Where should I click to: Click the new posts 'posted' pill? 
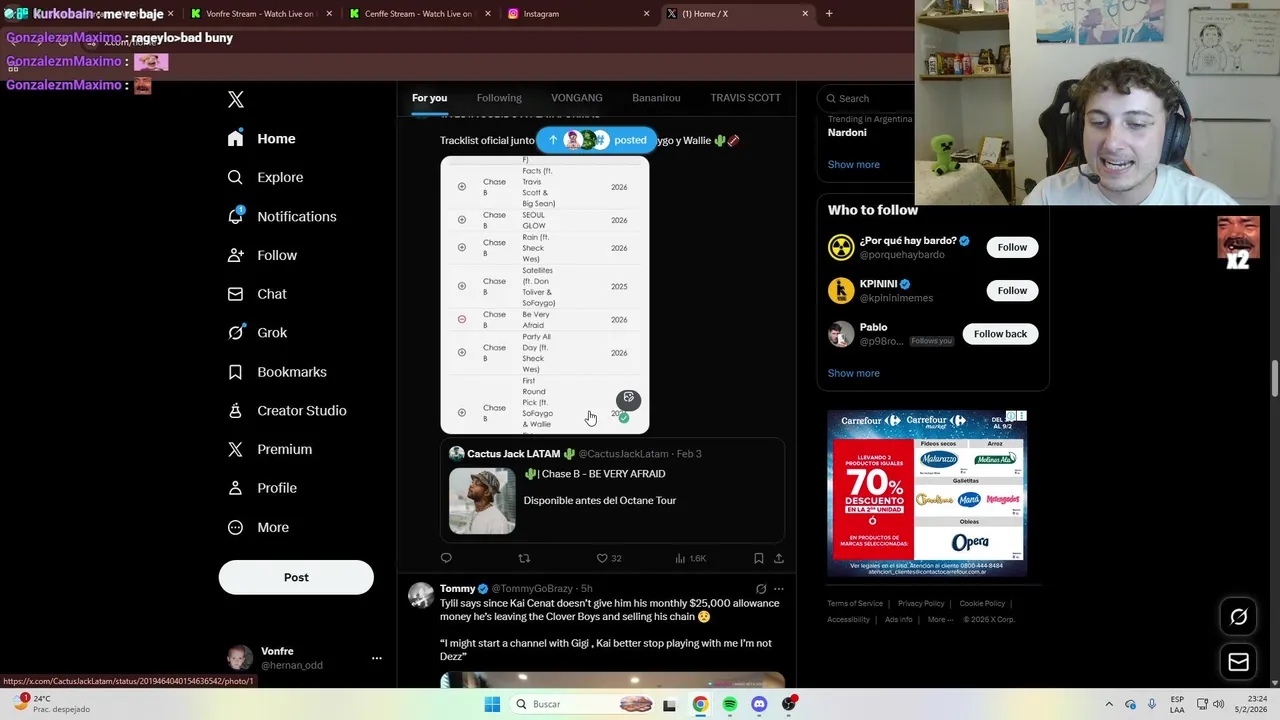(597, 140)
